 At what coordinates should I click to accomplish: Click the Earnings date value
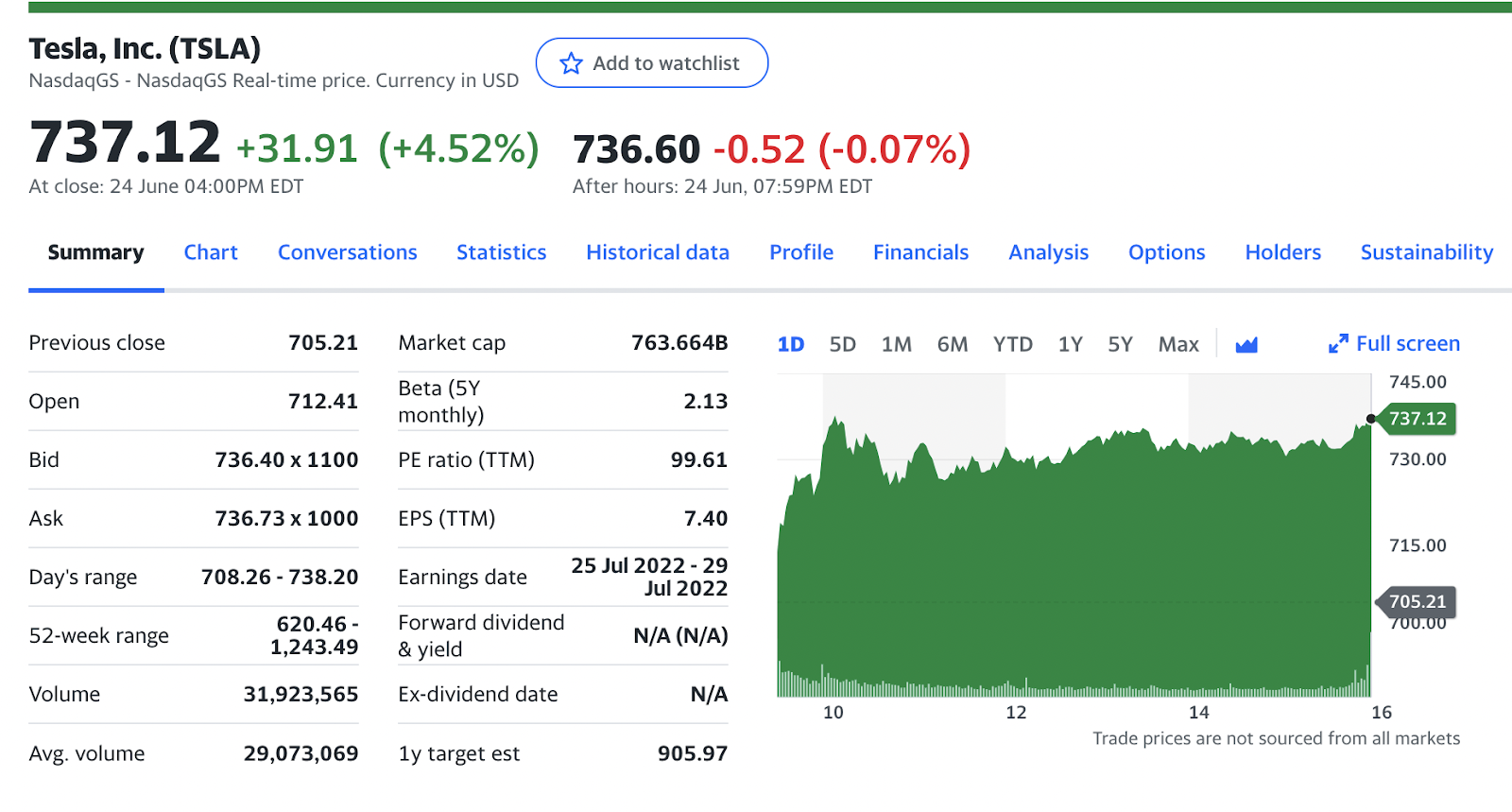click(x=649, y=577)
